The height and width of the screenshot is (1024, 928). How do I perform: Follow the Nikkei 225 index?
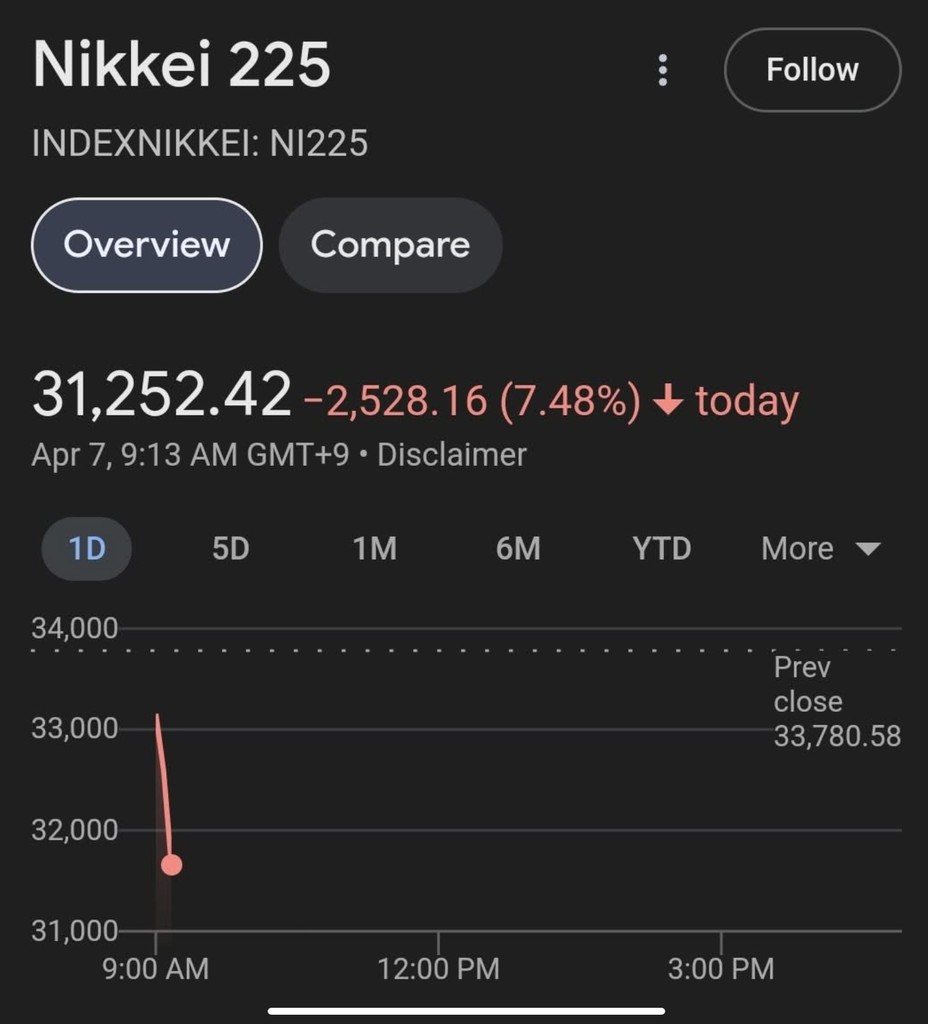coord(812,70)
